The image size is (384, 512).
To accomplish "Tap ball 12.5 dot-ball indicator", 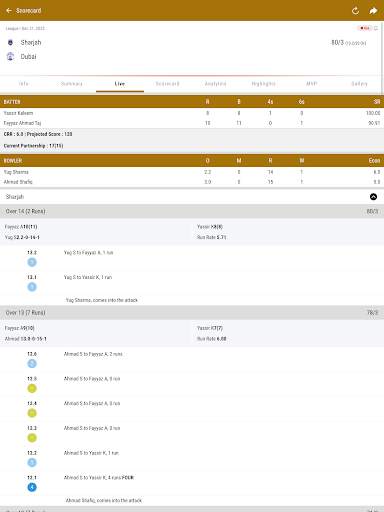I will coord(32,388).
